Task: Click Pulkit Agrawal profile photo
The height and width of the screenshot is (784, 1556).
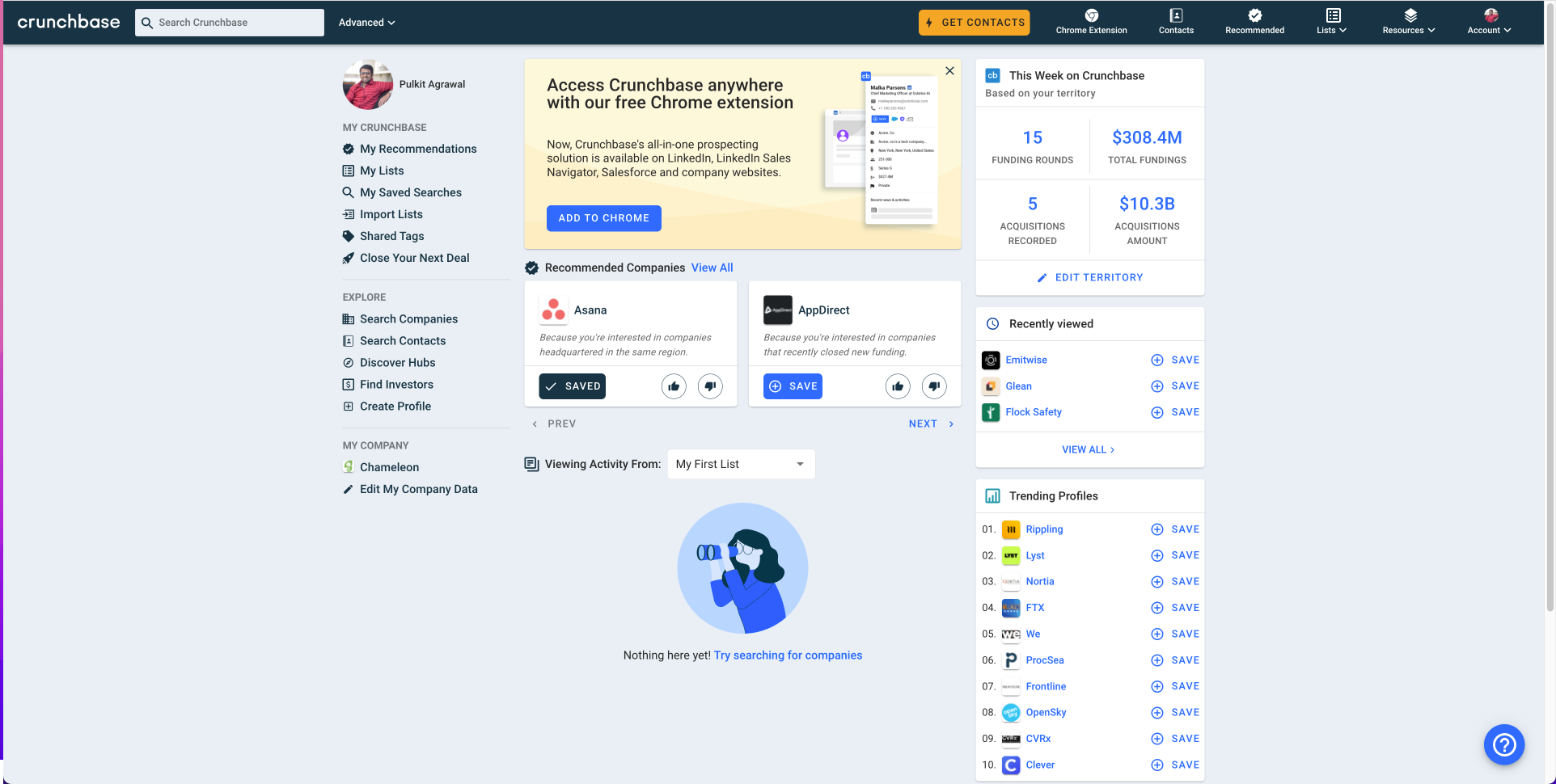Action: coord(368,84)
